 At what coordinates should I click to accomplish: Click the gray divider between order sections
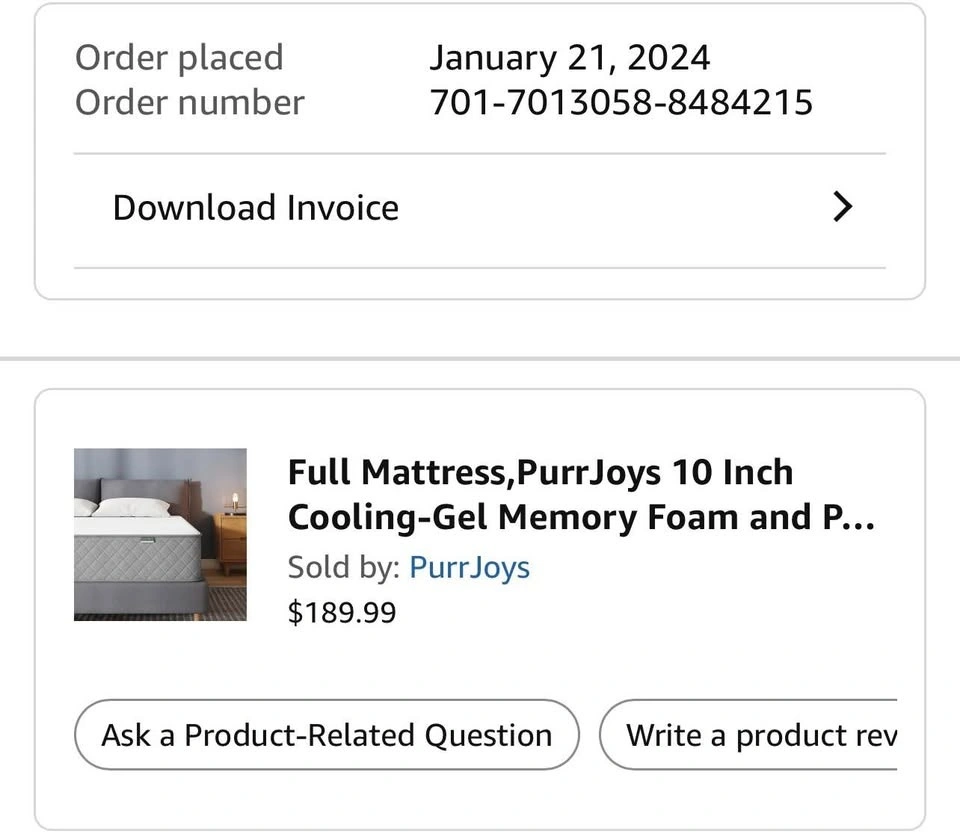480,358
